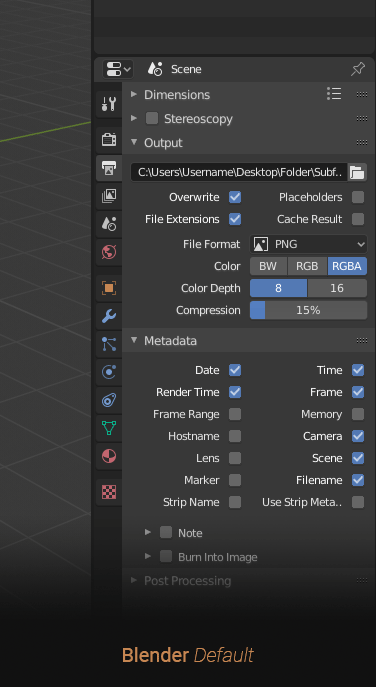The image size is (376, 687).
Task: Uncheck Scene metadata checkbox
Action: 358,458
